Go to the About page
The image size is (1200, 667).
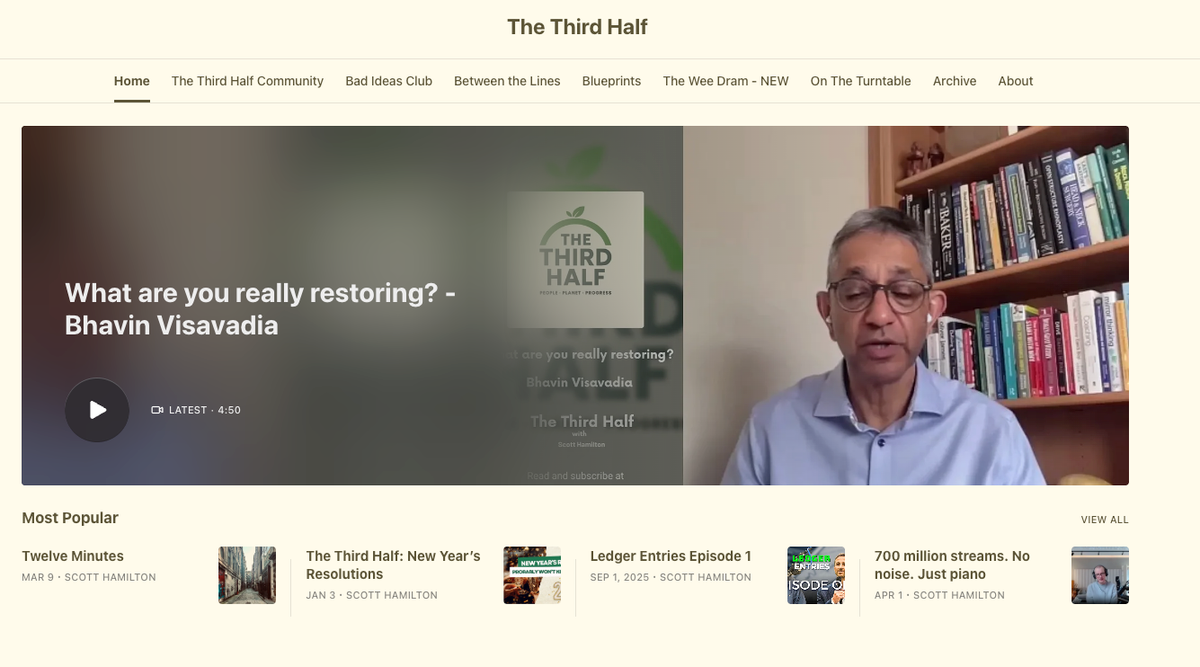pos(1016,81)
